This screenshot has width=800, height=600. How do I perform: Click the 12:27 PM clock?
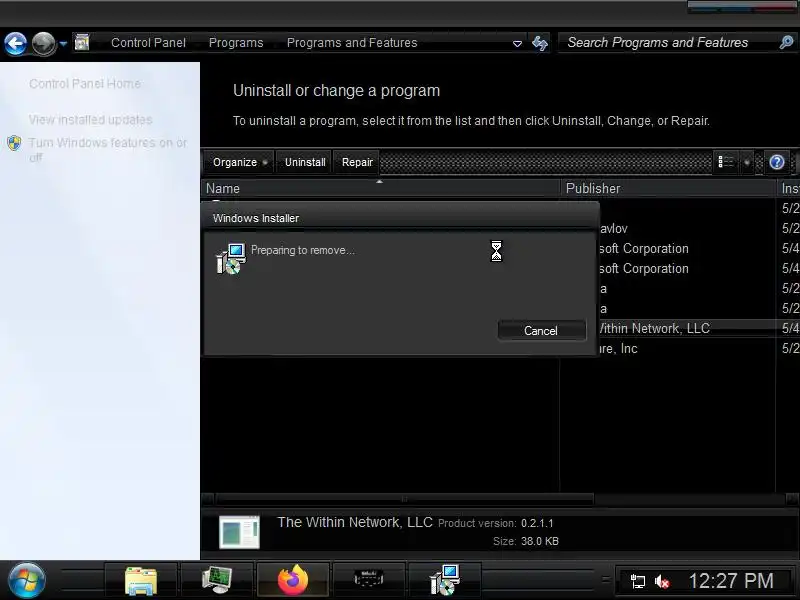[731, 581]
